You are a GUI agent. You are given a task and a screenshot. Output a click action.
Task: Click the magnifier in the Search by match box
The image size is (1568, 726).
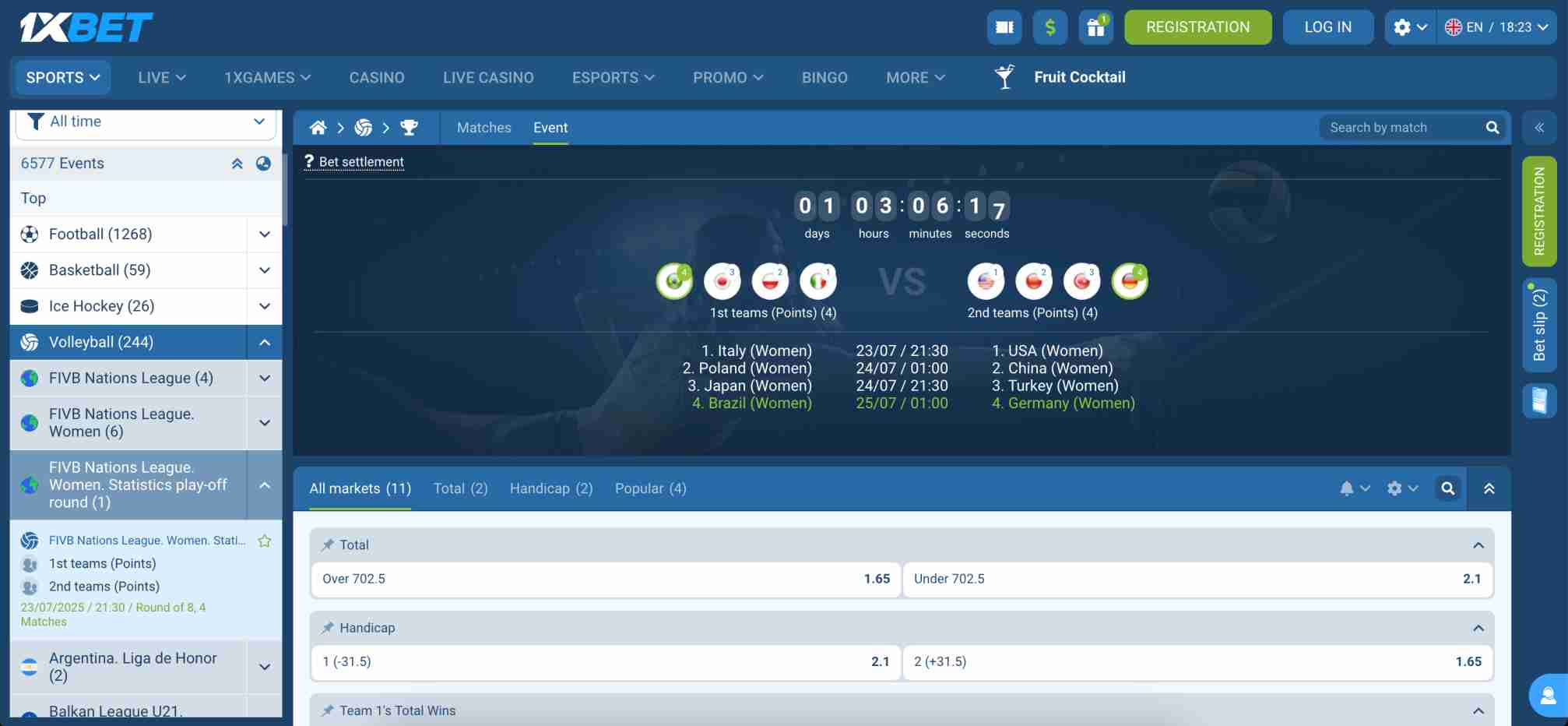click(1492, 128)
